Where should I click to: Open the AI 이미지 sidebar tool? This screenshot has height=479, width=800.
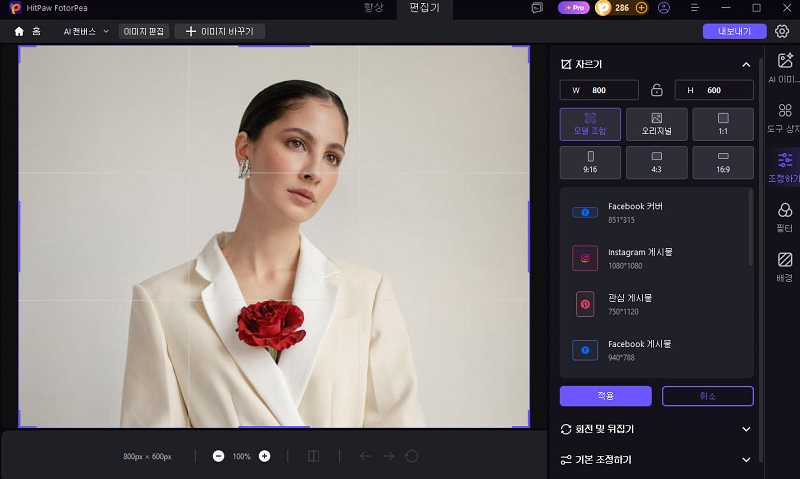click(784, 67)
